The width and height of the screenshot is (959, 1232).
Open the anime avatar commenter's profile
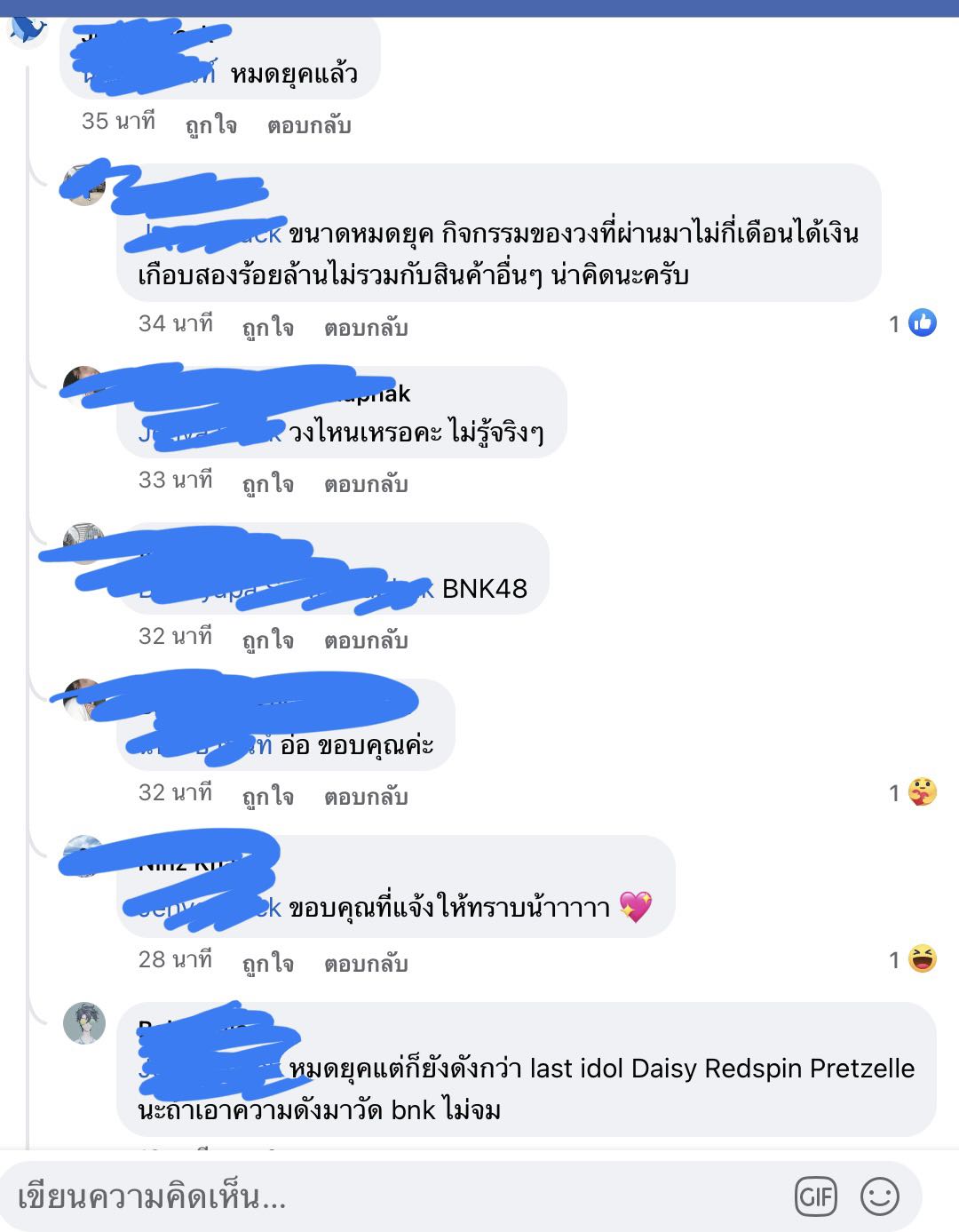(84, 1023)
